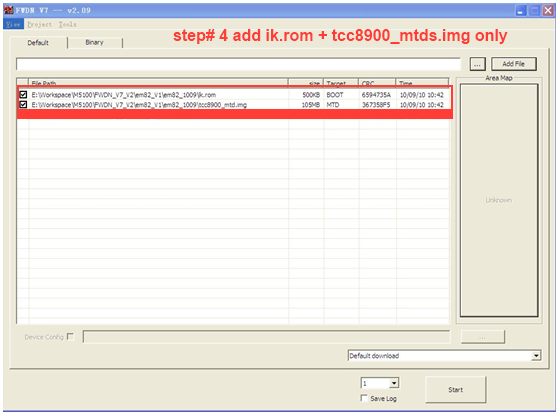
Task: Expand the Default download dropdown
Action: [536, 356]
